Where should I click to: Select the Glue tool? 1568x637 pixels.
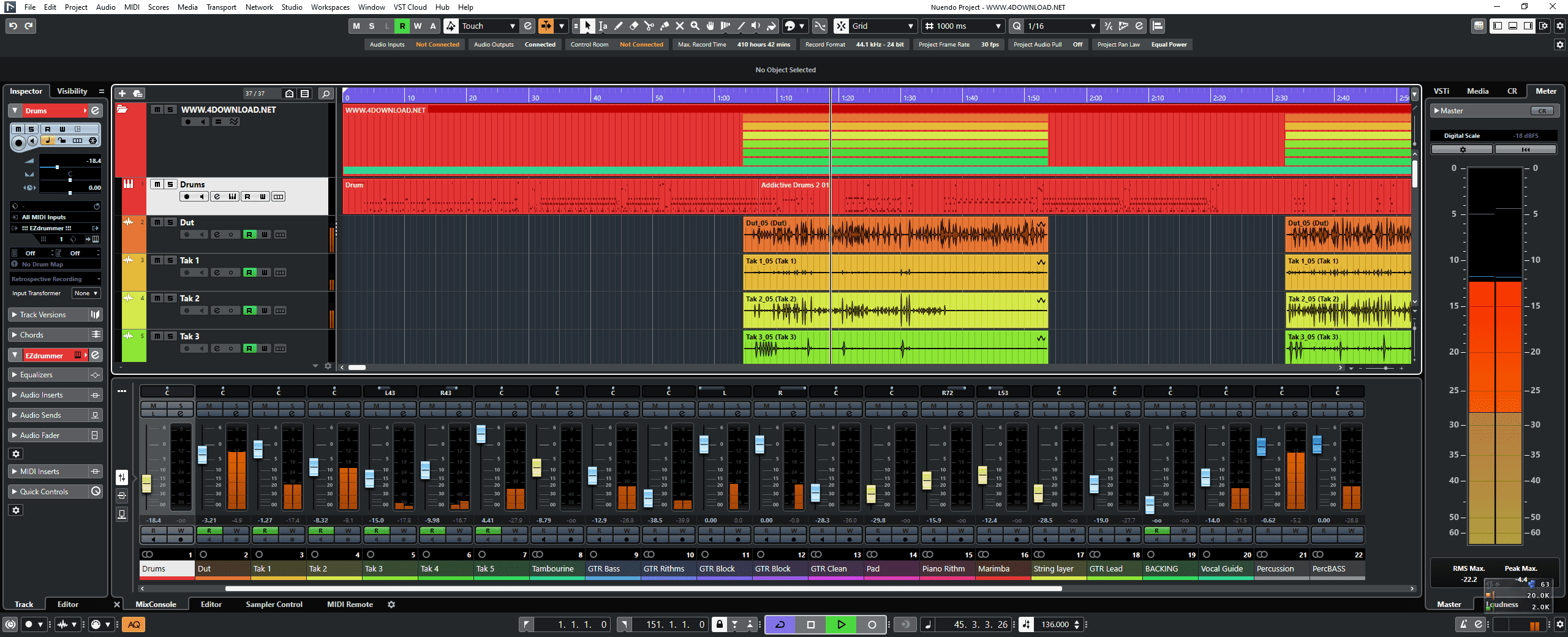[x=665, y=26]
